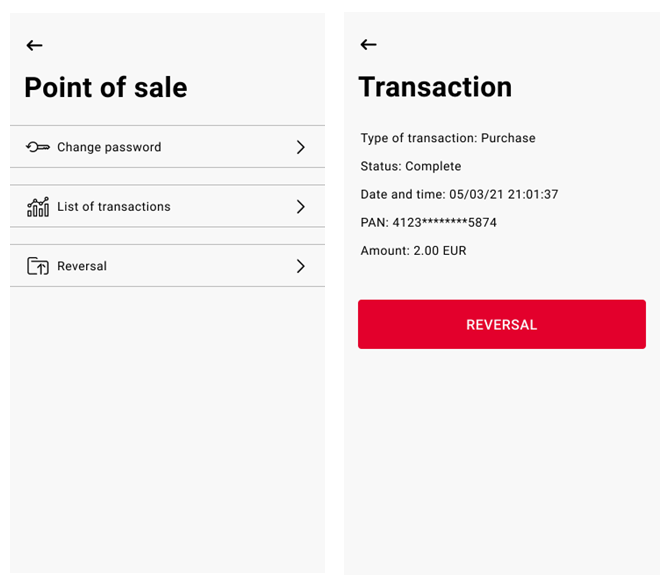The width and height of the screenshot is (660, 587).
Task: Click the Type of transaction: Purchase line
Action: [x=448, y=138]
